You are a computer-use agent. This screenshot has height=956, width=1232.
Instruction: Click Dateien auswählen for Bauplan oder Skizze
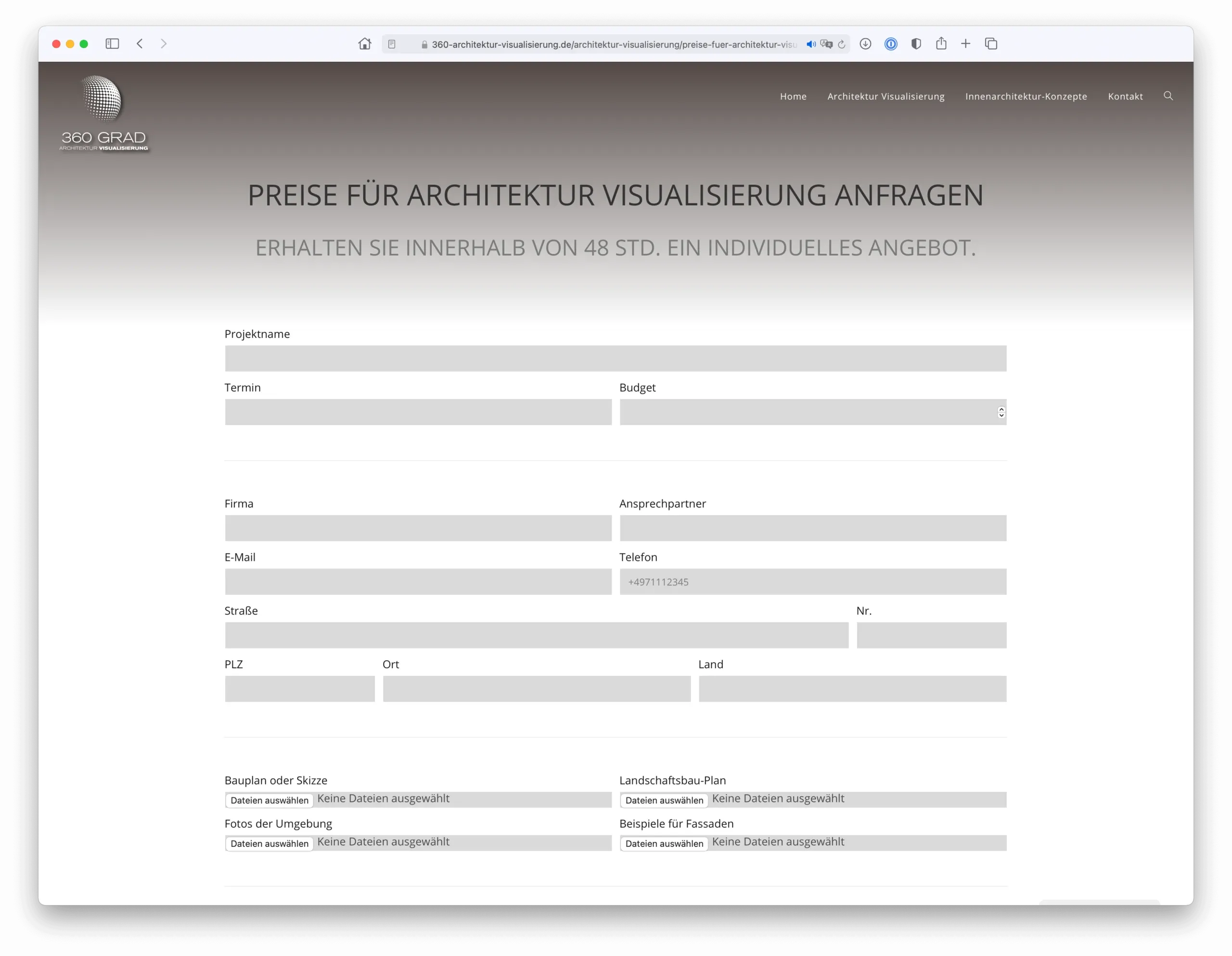click(269, 800)
